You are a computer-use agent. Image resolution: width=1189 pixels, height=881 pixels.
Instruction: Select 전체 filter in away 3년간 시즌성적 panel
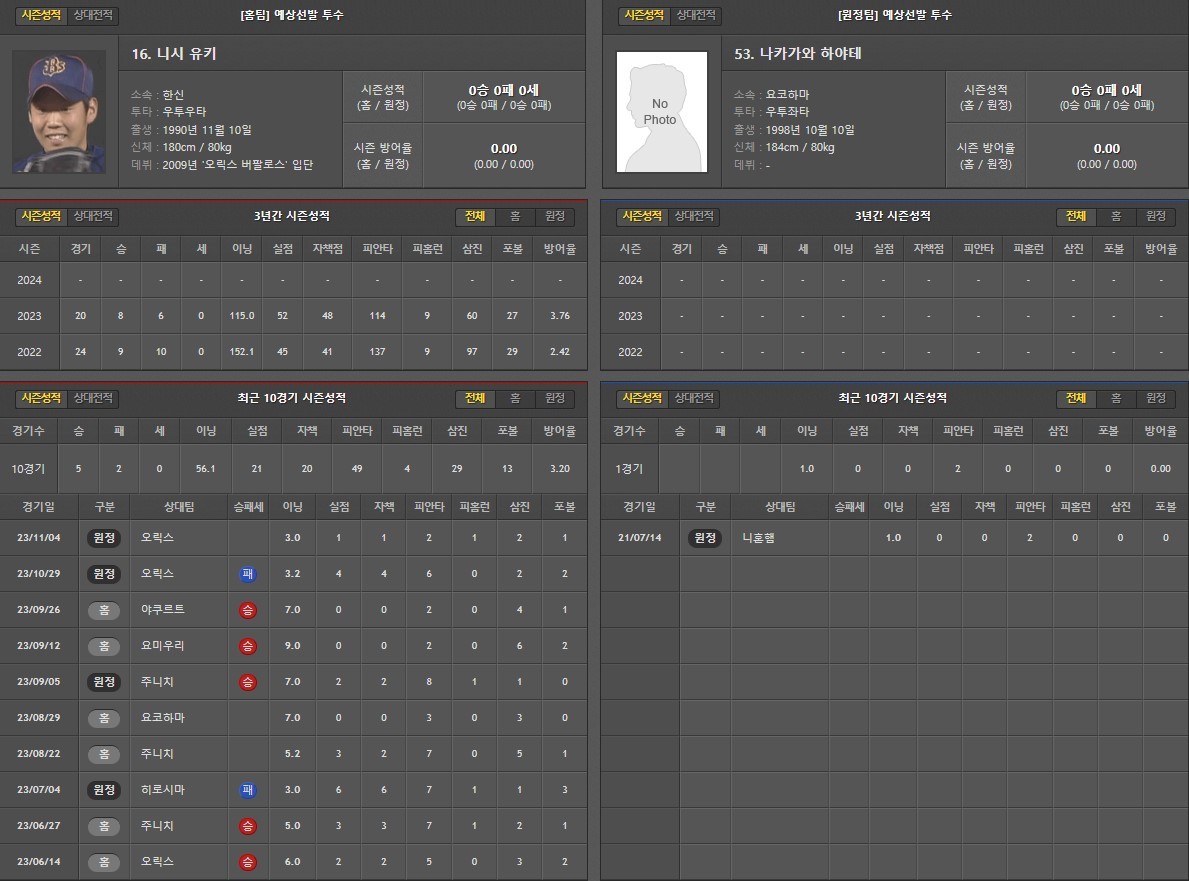pos(1076,216)
